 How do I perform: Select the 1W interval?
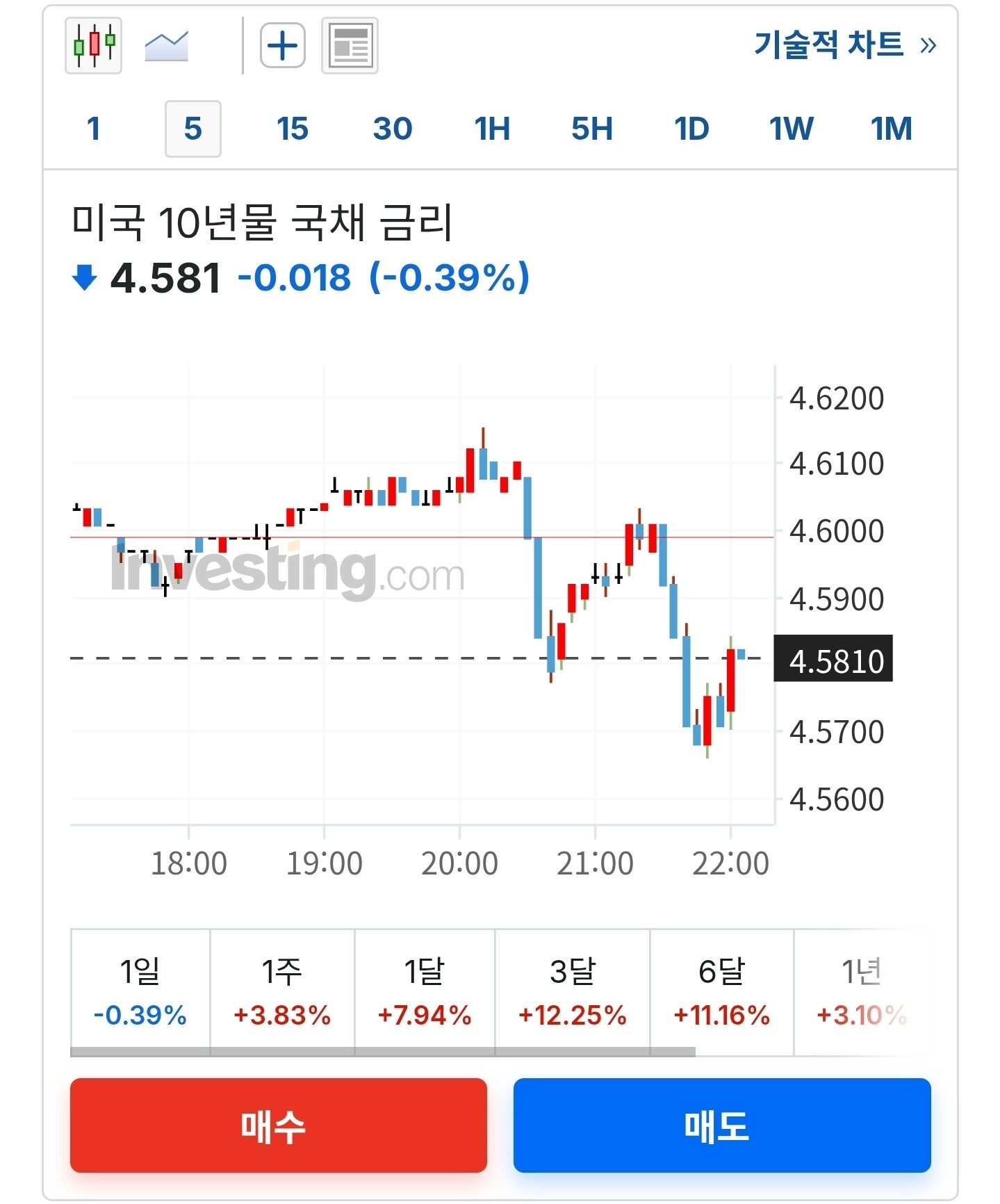click(x=792, y=129)
